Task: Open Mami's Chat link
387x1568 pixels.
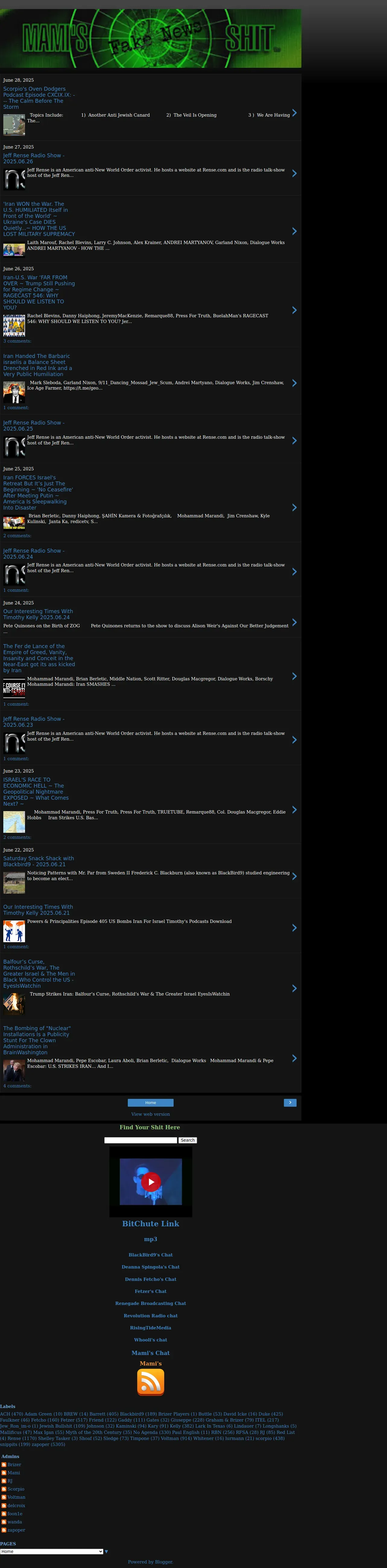Action: (x=151, y=1353)
